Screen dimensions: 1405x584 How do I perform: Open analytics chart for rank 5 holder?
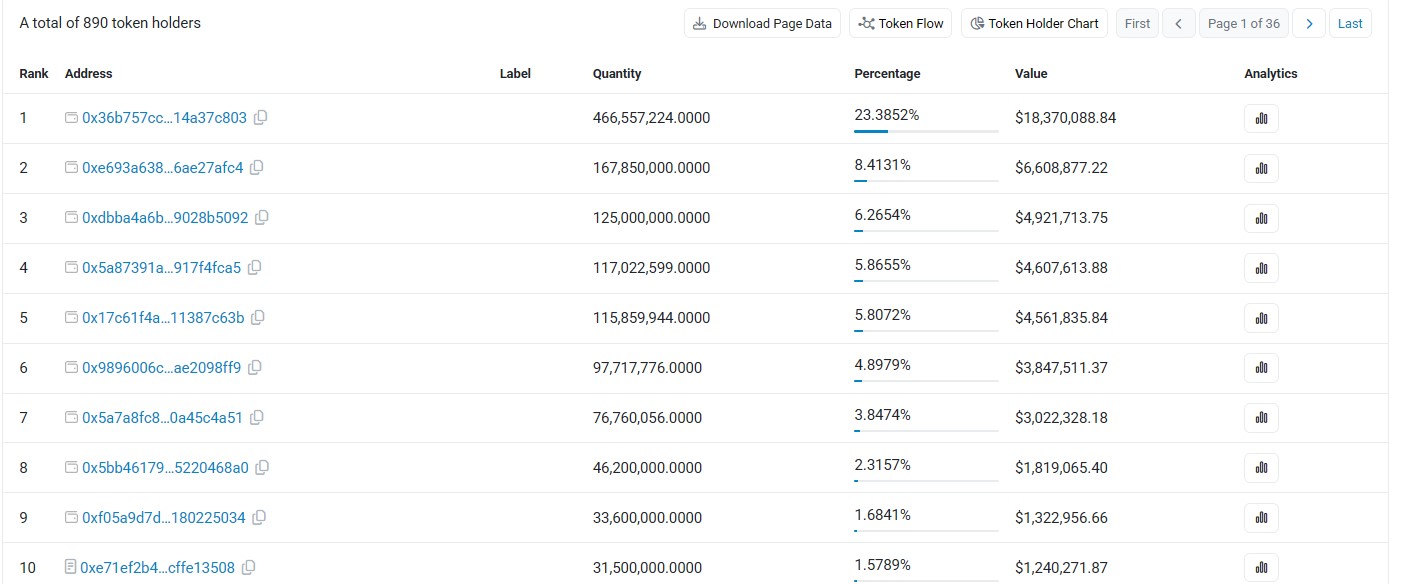point(1261,318)
